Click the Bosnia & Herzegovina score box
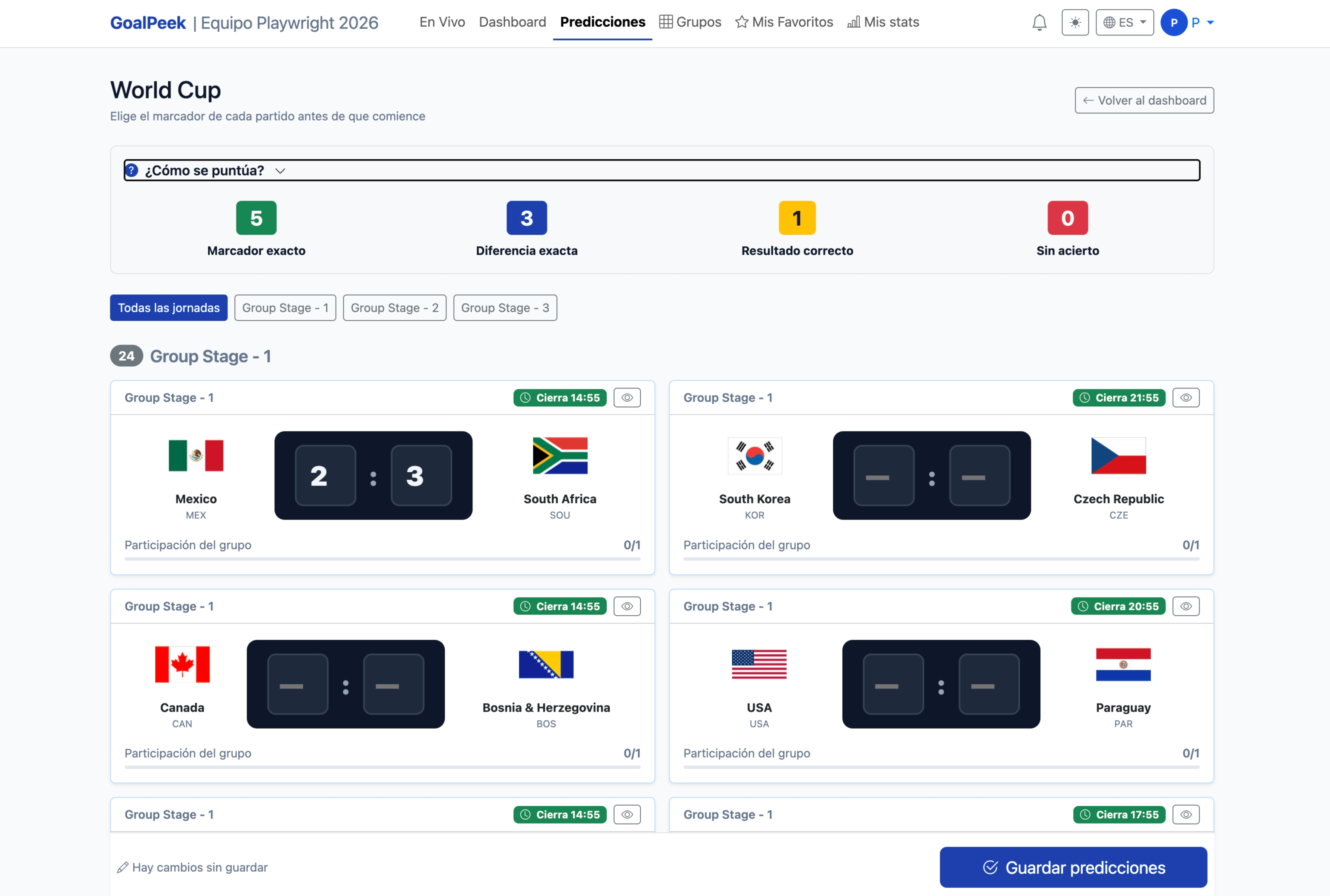1330x896 pixels. tap(394, 684)
